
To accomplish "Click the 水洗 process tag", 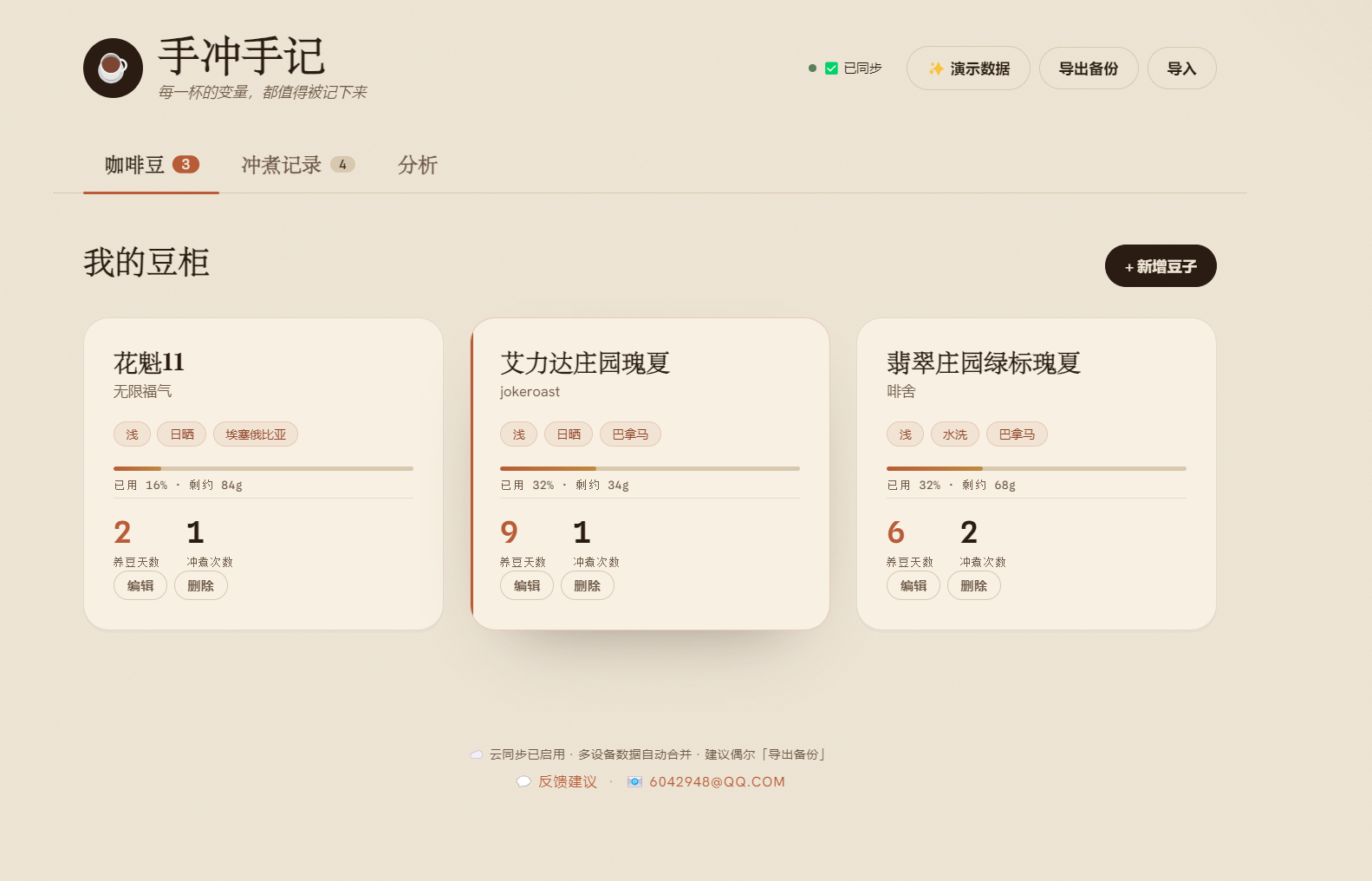I will [955, 434].
